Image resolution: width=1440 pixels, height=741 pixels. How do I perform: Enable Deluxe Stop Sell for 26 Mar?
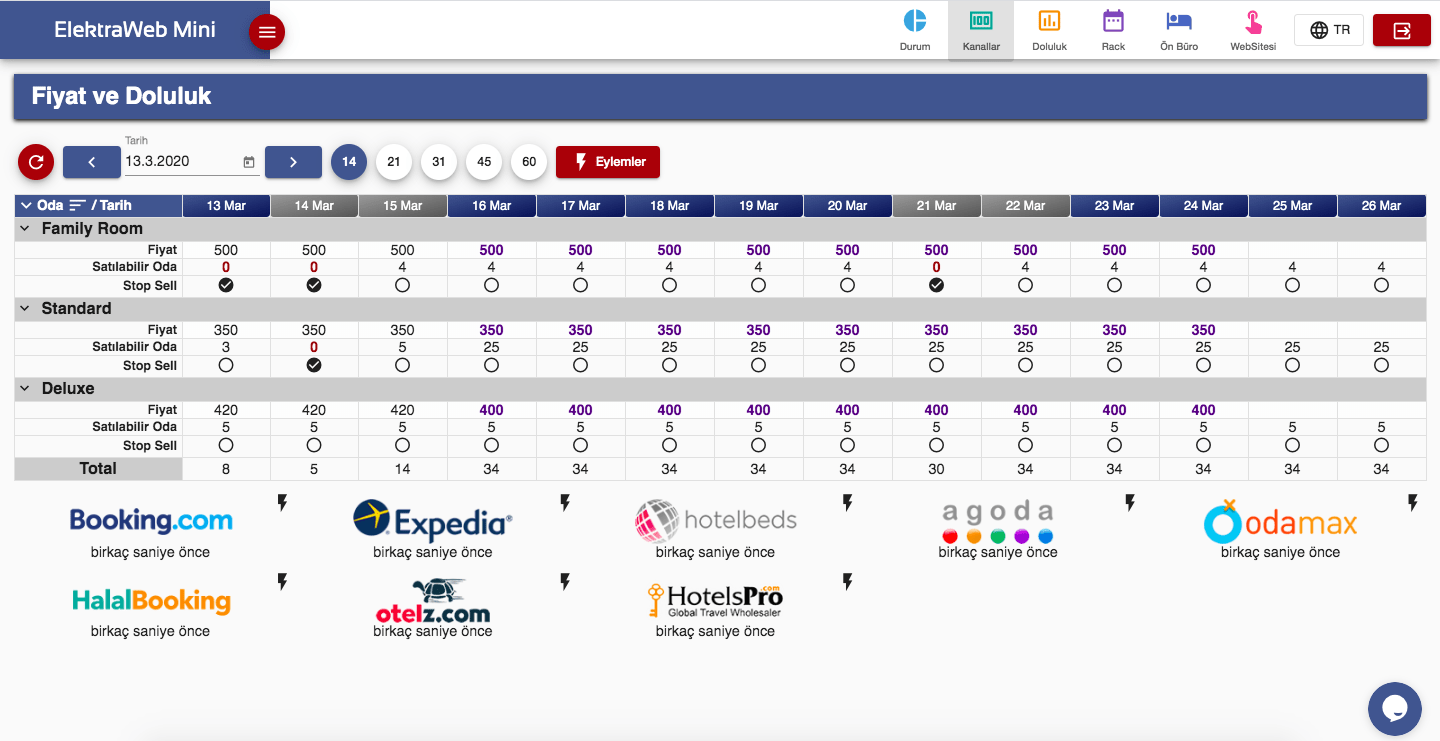(1381, 445)
